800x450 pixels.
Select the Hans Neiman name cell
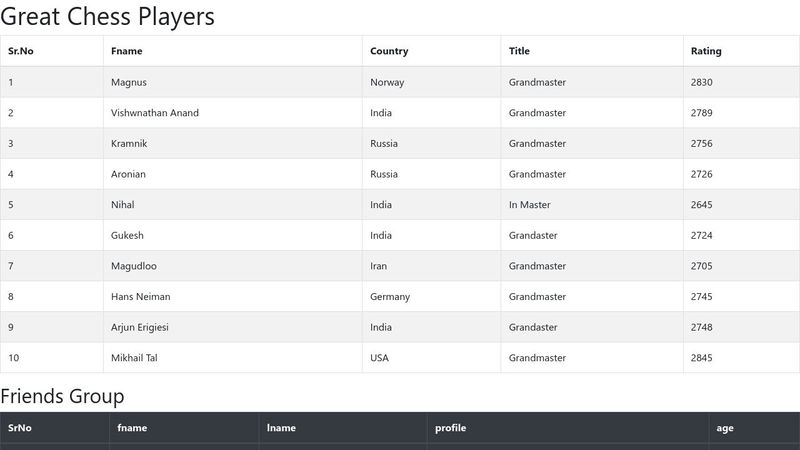(x=141, y=297)
